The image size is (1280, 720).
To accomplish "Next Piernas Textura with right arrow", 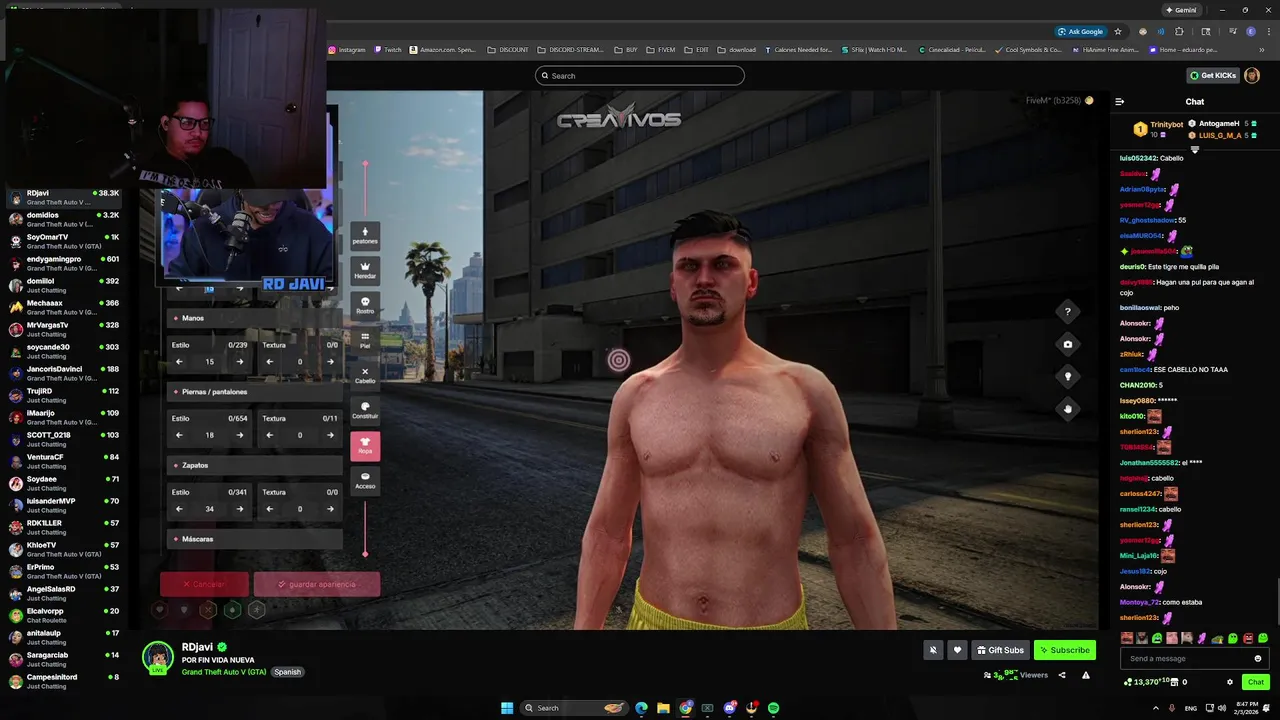I will pyautogui.click(x=330, y=435).
